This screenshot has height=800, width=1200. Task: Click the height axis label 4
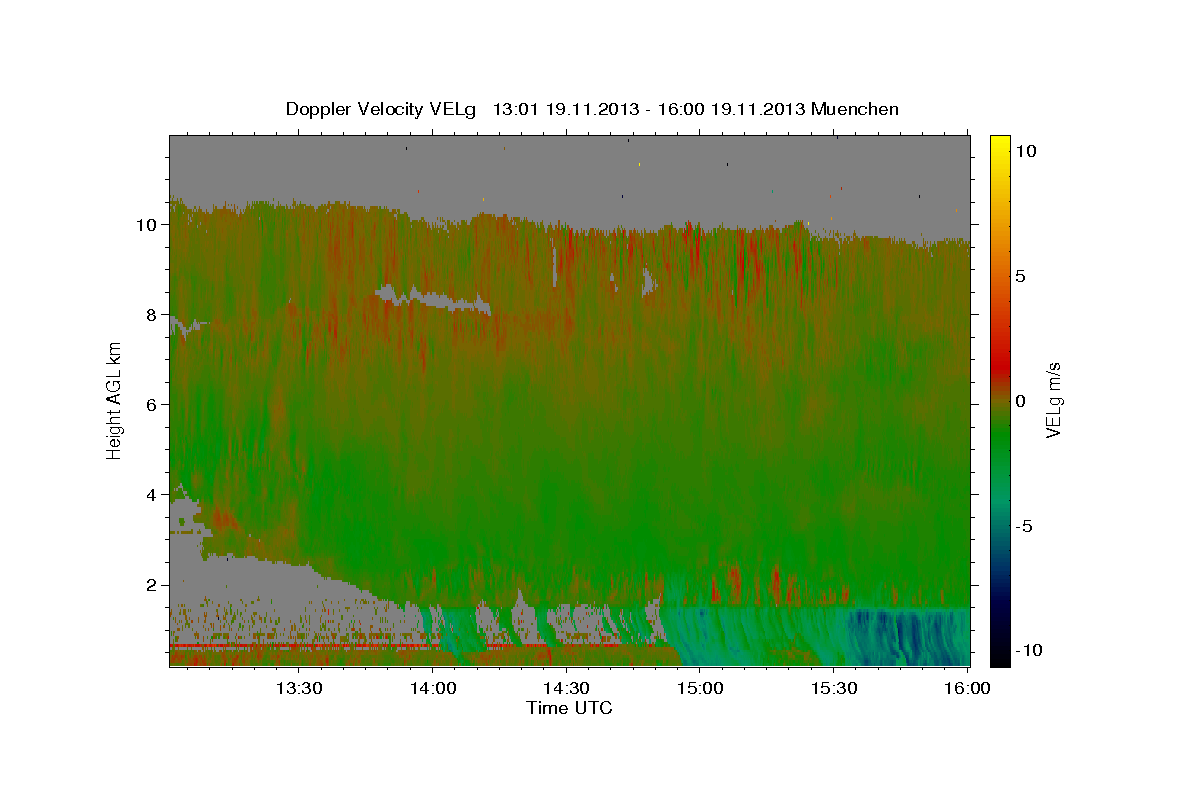click(x=152, y=495)
